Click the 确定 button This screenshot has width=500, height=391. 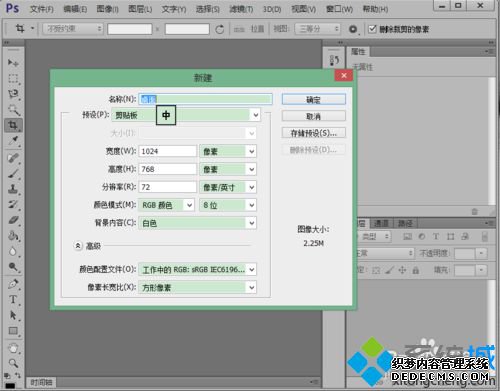(313, 99)
